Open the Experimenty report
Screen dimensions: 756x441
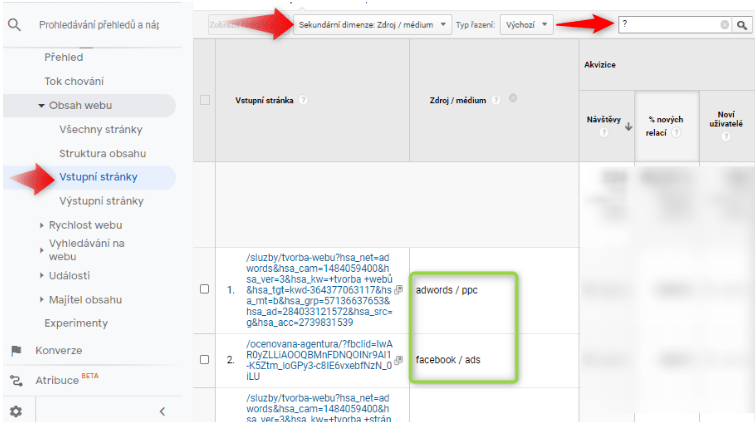tap(76, 323)
